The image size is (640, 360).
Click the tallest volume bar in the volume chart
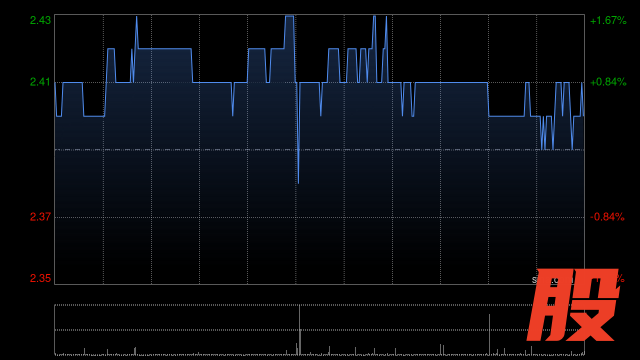click(300, 330)
